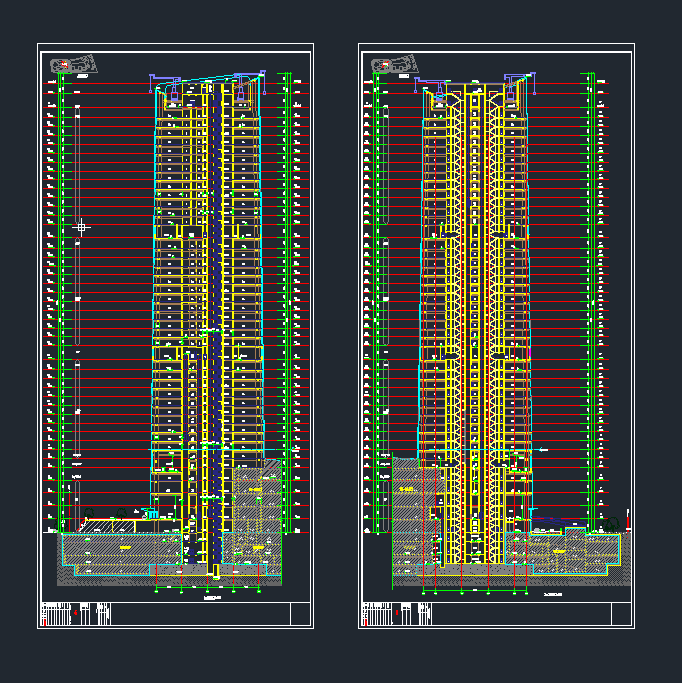Screen dimensions: 682x683
Task: Select the blue elevator shaft in left section
Action: pyautogui.click(x=214, y=300)
